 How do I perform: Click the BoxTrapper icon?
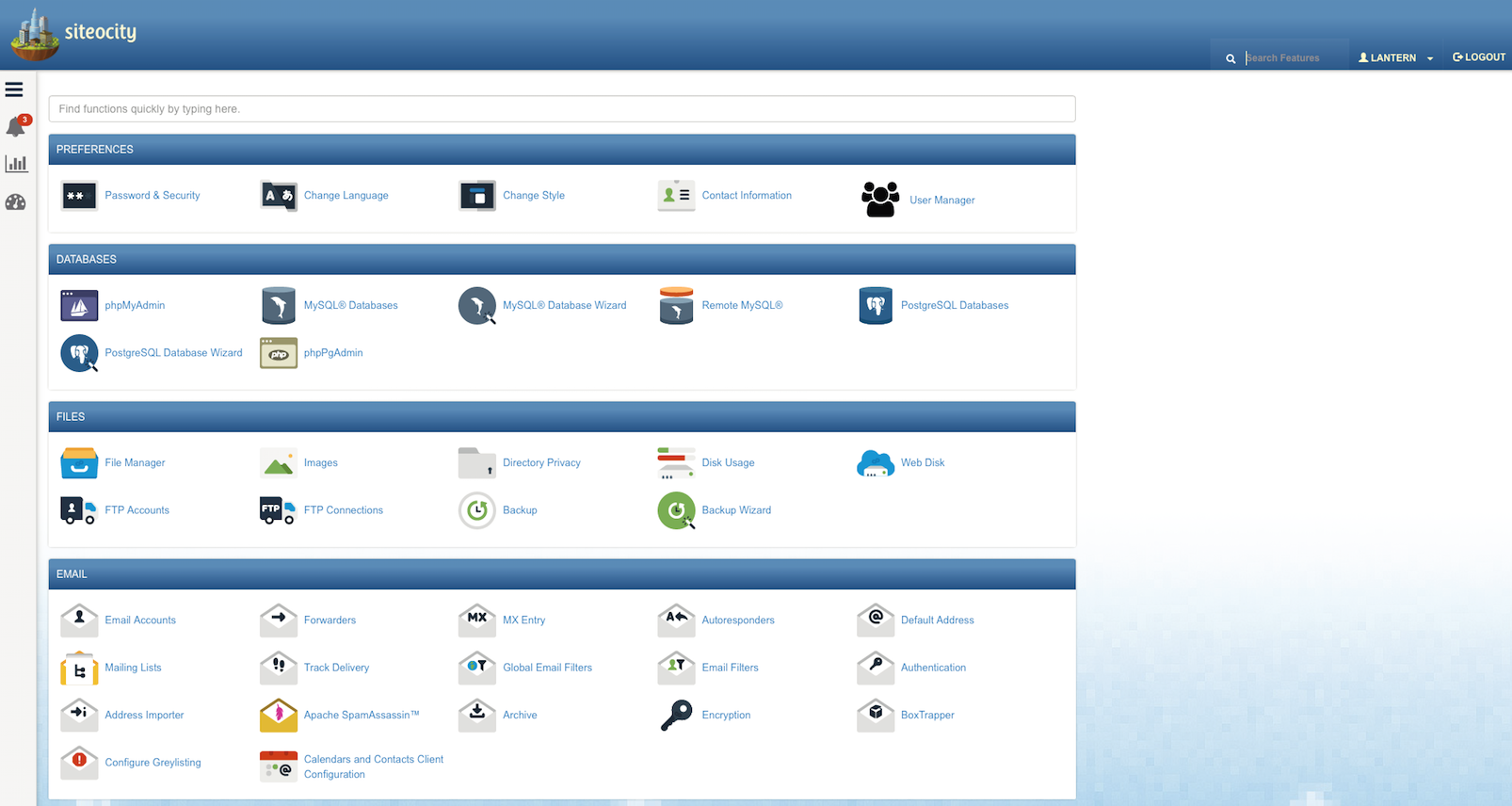point(876,716)
